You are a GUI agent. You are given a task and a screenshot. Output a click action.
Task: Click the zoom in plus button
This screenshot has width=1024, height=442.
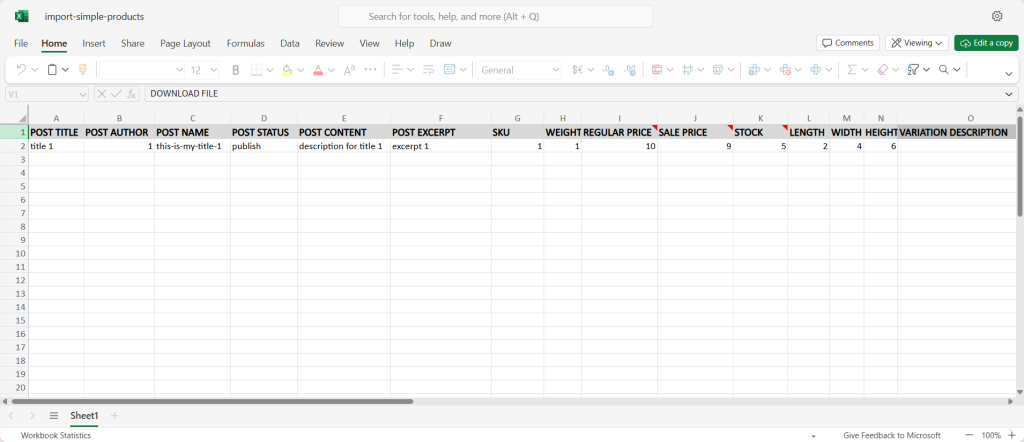1011,435
